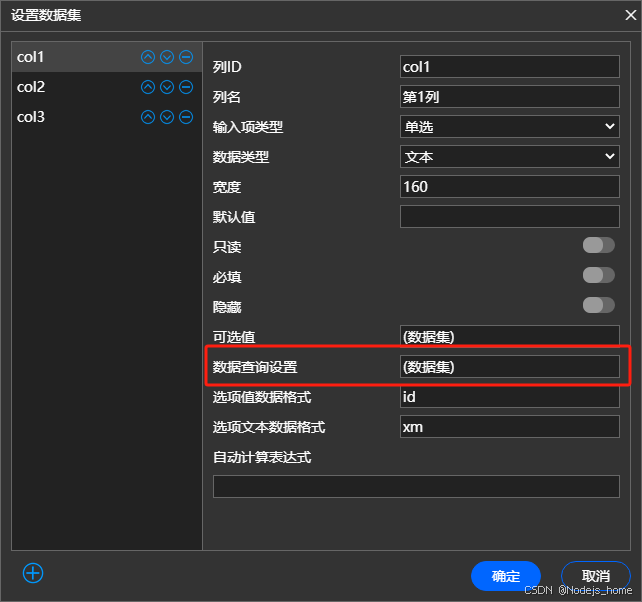Click the 取消 button
The width and height of the screenshot is (642, 602).
click(595, 576)
